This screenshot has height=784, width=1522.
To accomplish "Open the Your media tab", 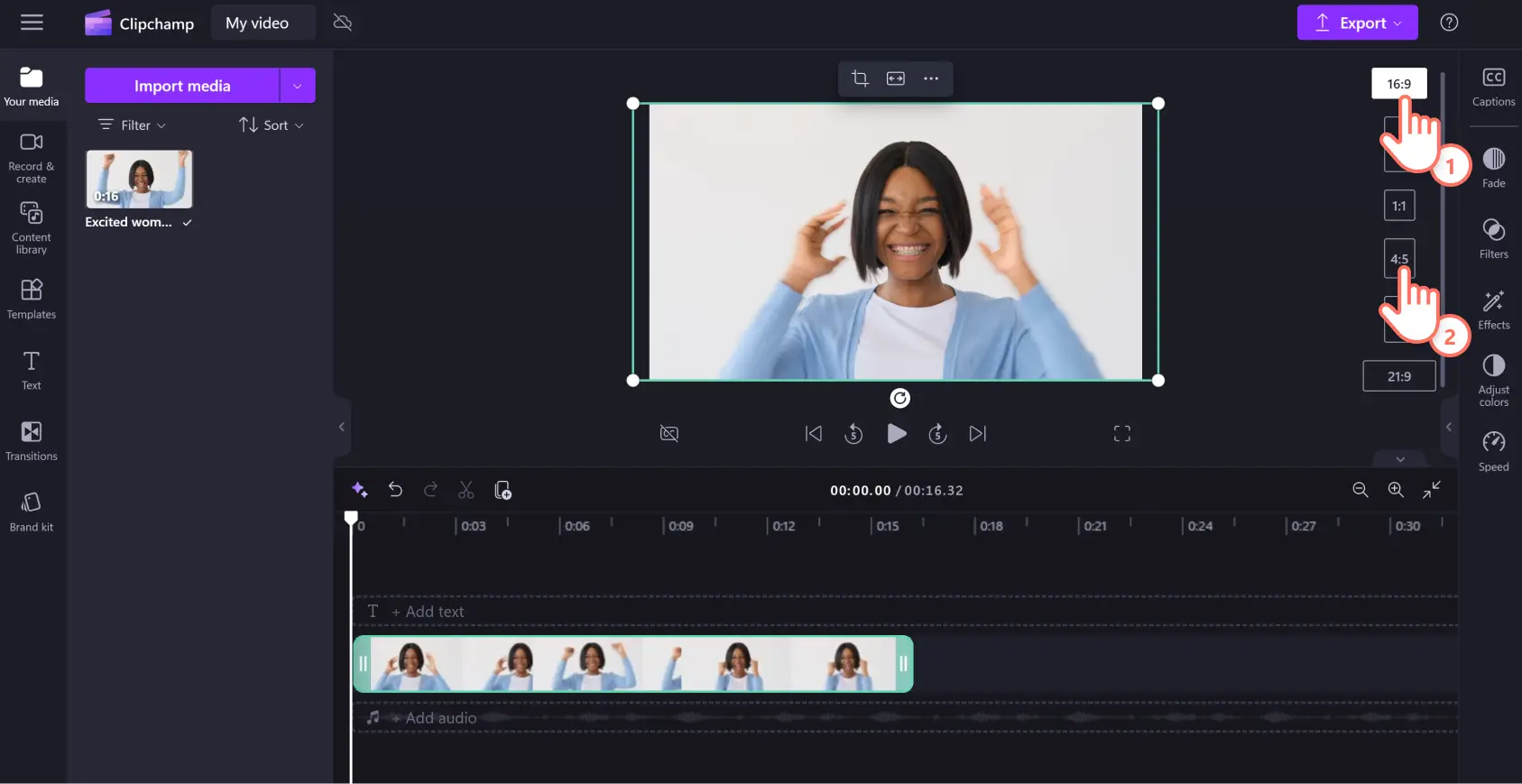I will coord(32,87).
